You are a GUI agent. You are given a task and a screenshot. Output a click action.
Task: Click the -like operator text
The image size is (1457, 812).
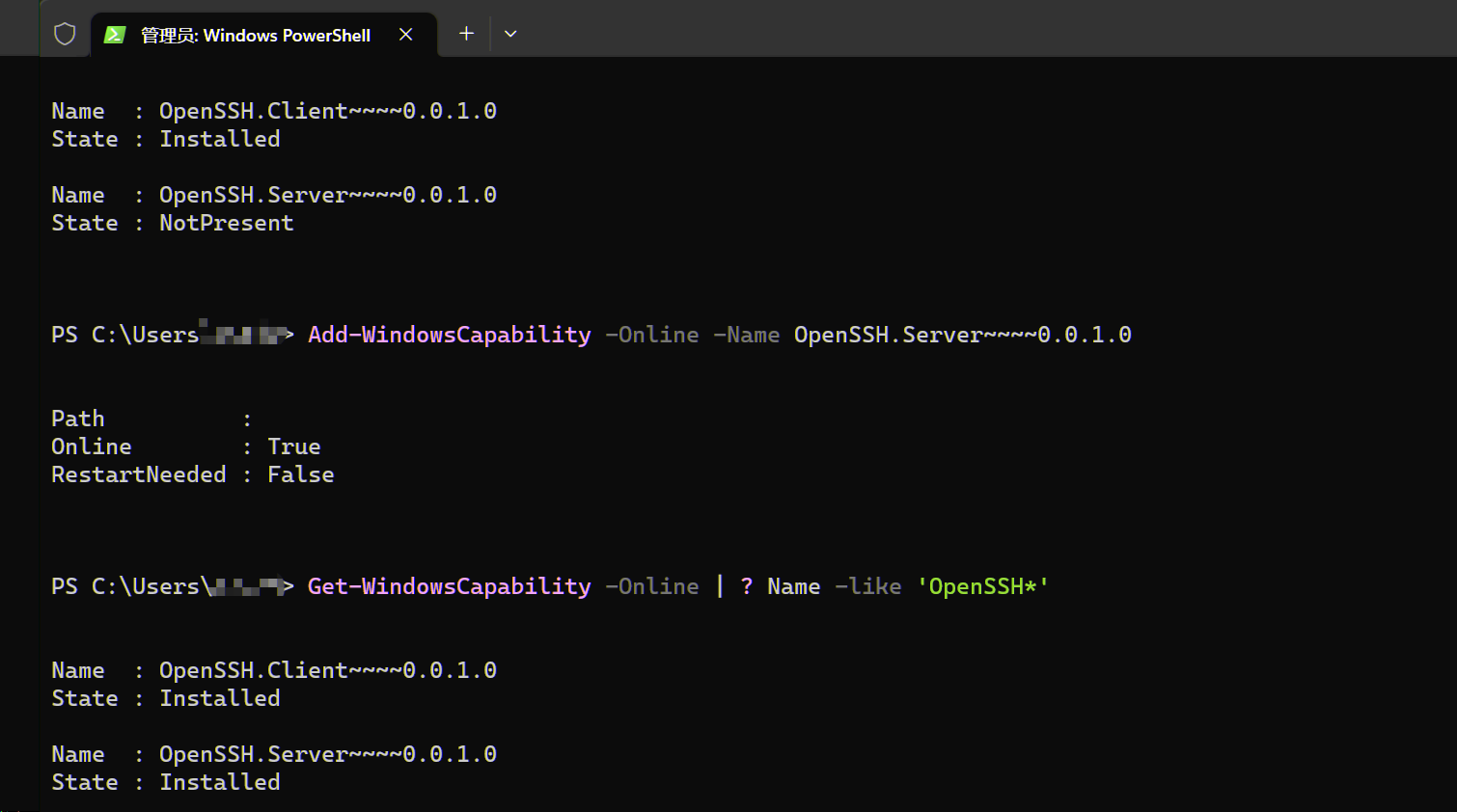coord(868,586)
